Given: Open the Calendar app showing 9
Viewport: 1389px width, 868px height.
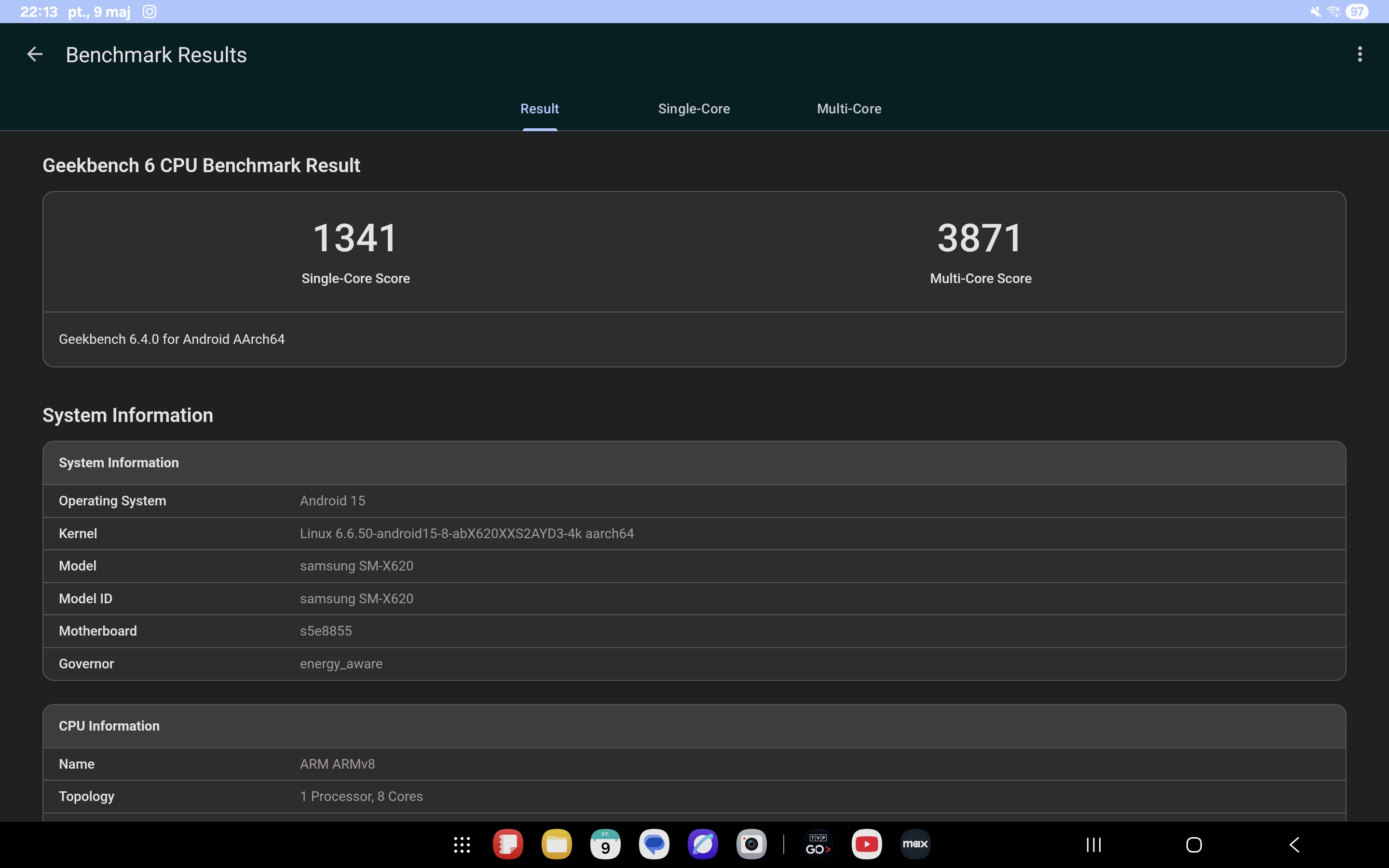Looking at the screenshot, I should (606, 844).
